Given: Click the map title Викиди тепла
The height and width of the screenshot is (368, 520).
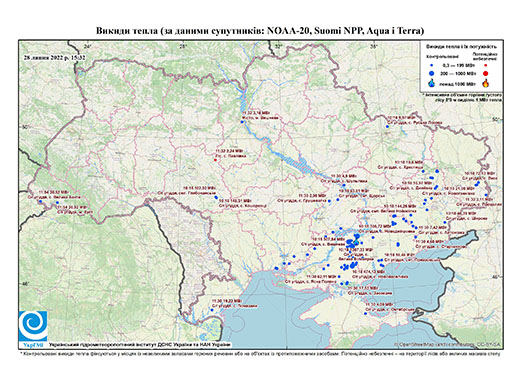Looking at the screenshot, I should tap(260, 31).
